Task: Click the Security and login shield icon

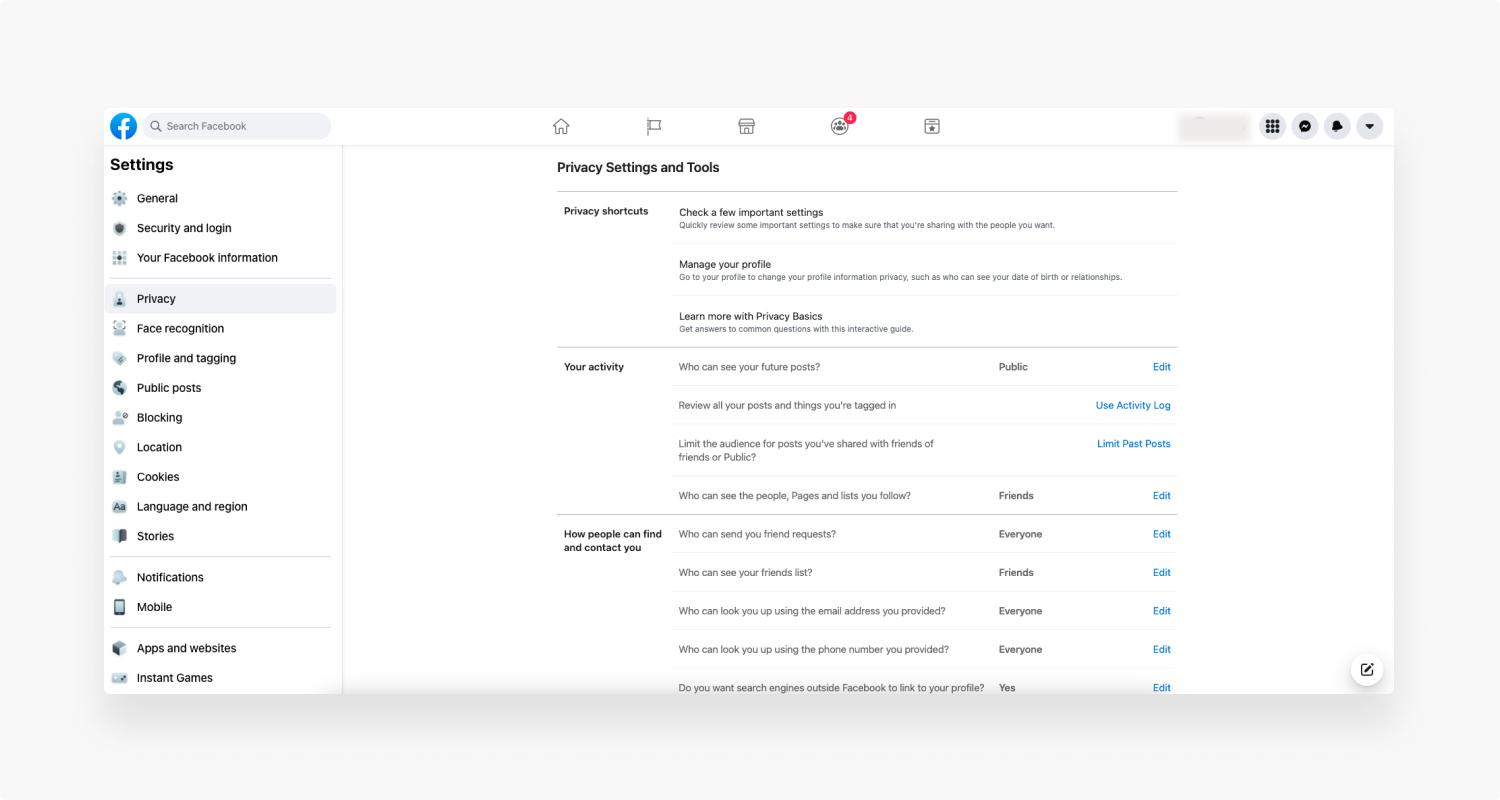Action: (x=120, y=228)
